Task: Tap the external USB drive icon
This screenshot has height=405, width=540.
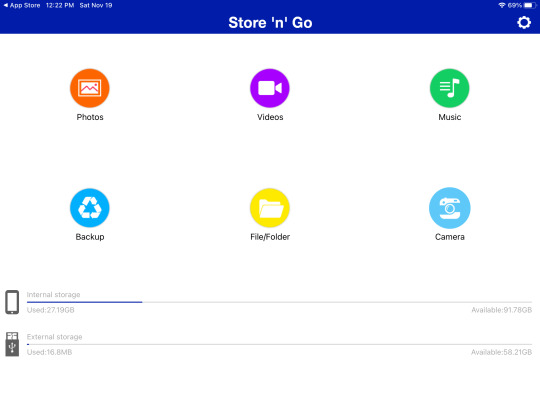Action: click(12, 344)
